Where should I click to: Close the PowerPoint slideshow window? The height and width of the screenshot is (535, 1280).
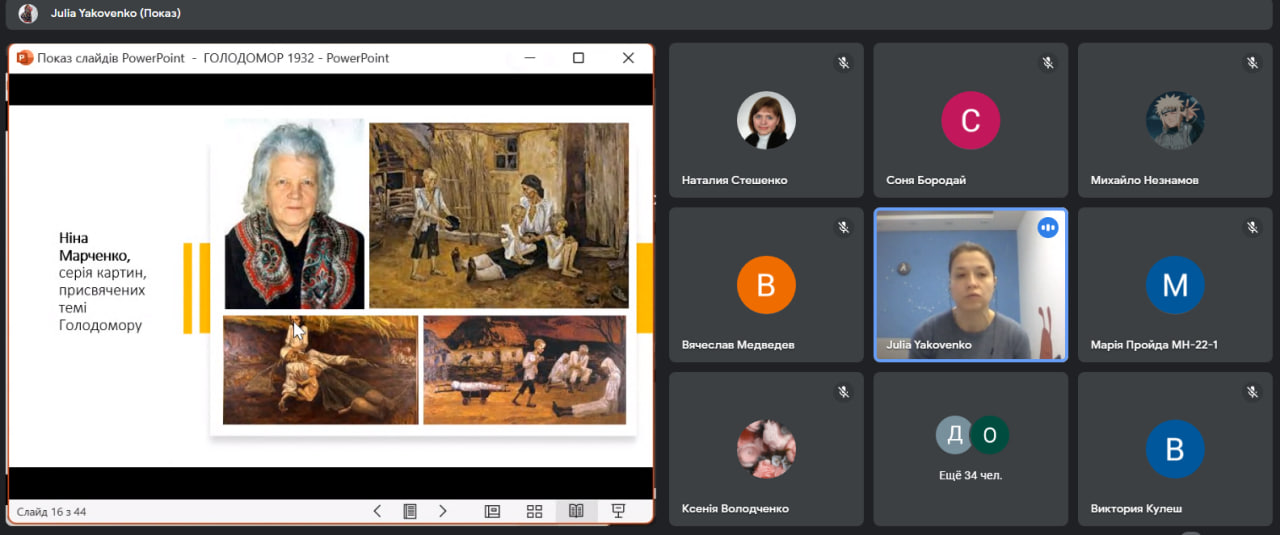click(x=628, y=58)
